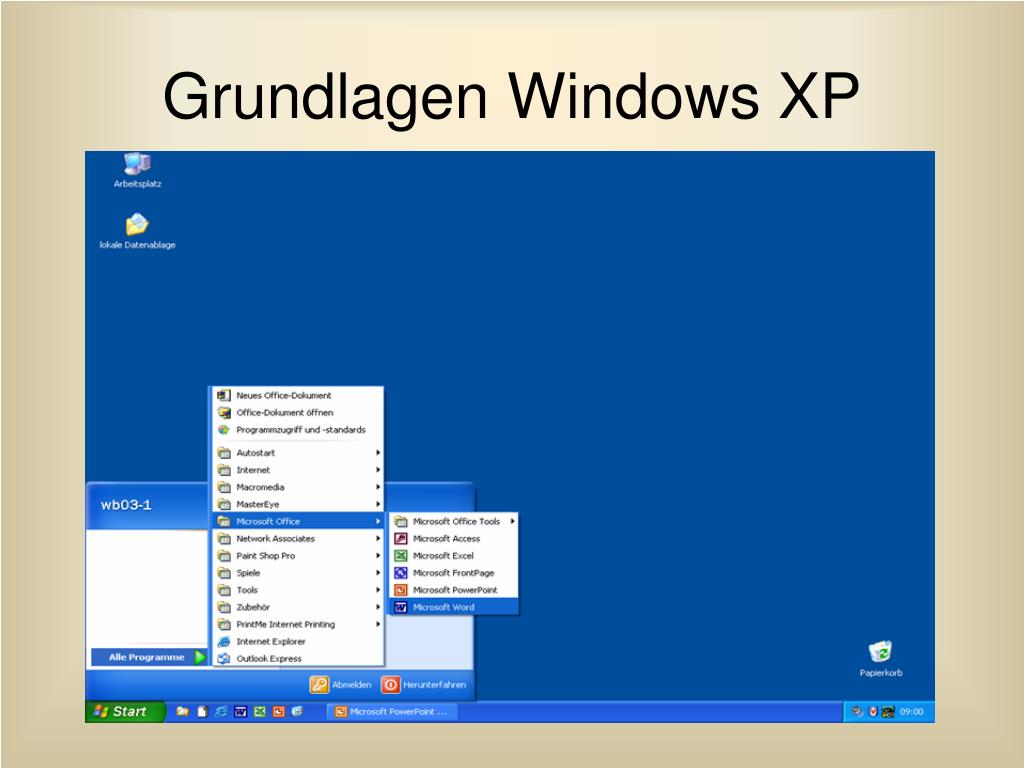Launch Internet Explorer from the programs menu
The image size is (1024, 768).
(x=299, y=641)
